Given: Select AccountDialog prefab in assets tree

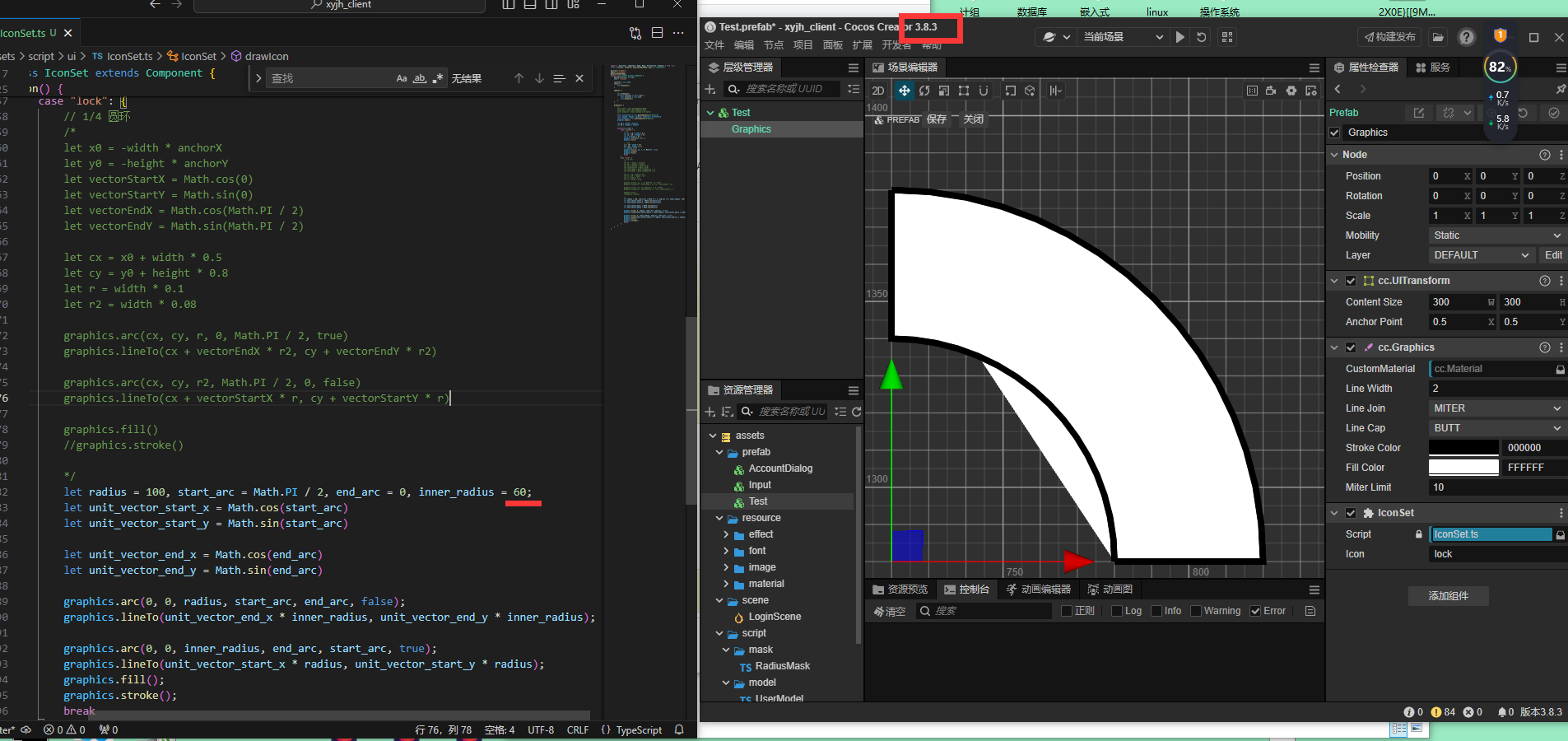Looking at the screenshot, I should (780, 468).
